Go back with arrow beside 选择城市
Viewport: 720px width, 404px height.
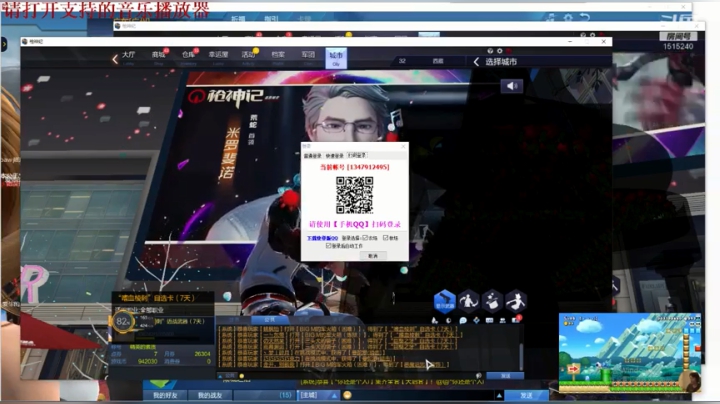click(x=476, y=62)
